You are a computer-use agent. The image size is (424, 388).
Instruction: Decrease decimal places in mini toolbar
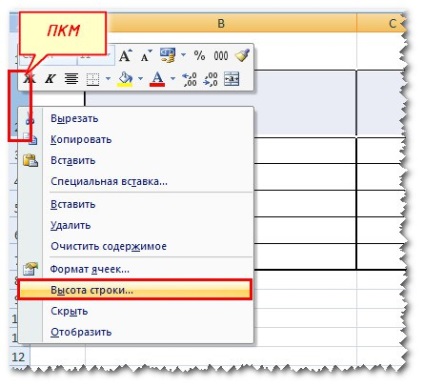click(211, 79)
